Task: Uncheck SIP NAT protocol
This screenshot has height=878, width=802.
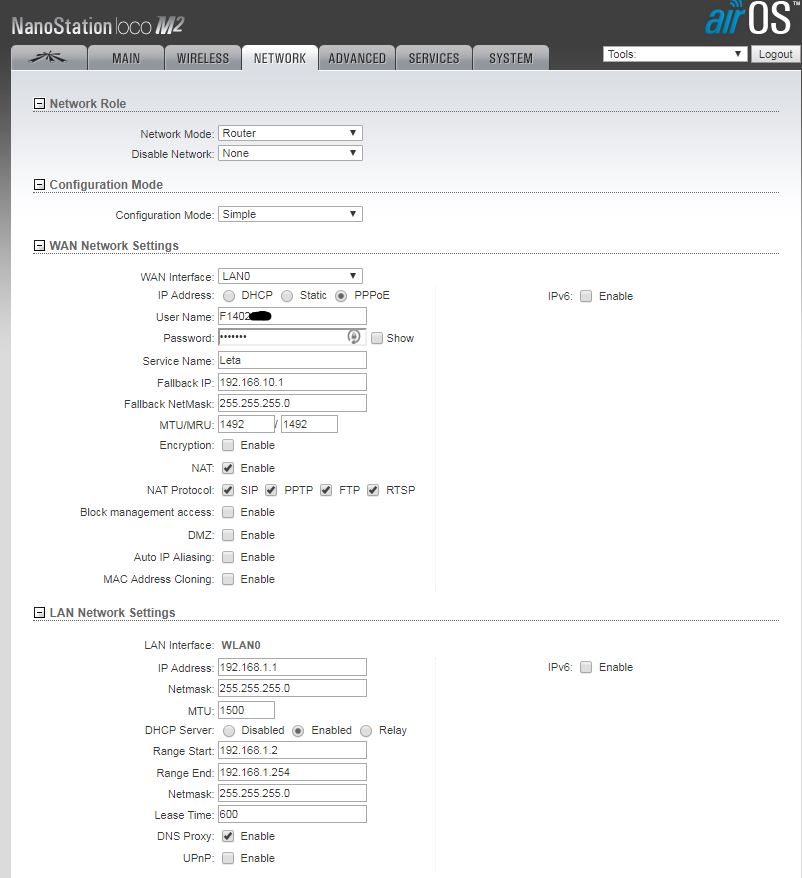Action: point(228,490)
